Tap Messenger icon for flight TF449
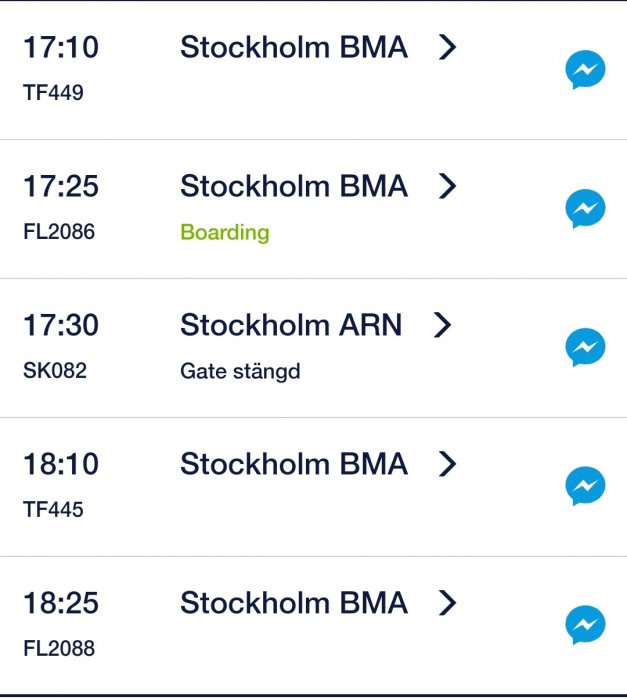This screenshot has height=700, width=627. tap(585, 70)
